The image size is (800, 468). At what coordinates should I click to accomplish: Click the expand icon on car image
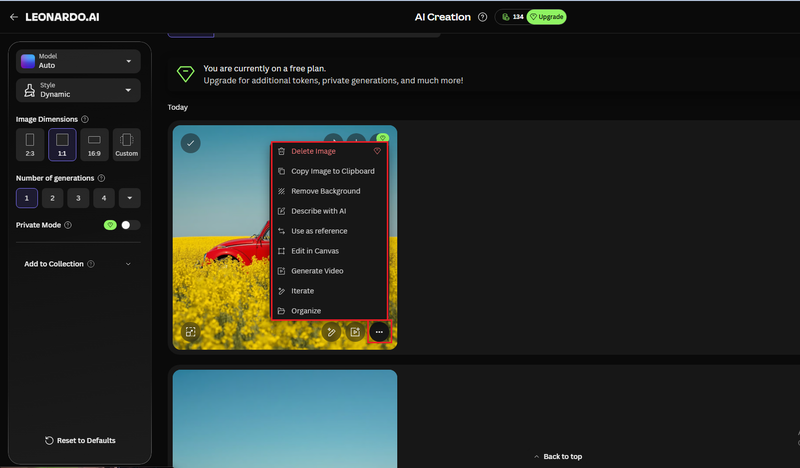190,332
